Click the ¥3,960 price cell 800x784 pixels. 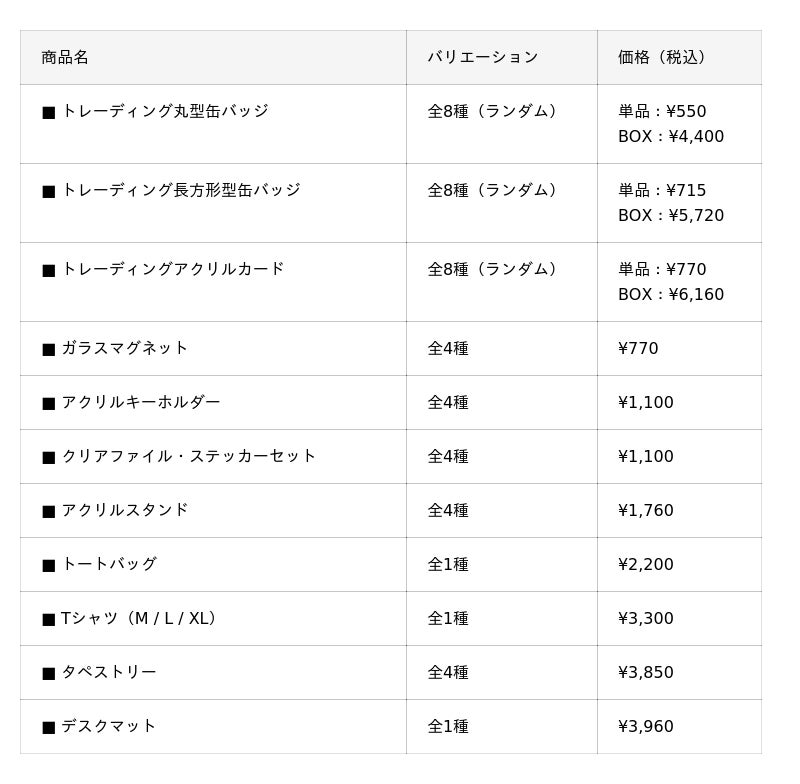click(646, 727)
